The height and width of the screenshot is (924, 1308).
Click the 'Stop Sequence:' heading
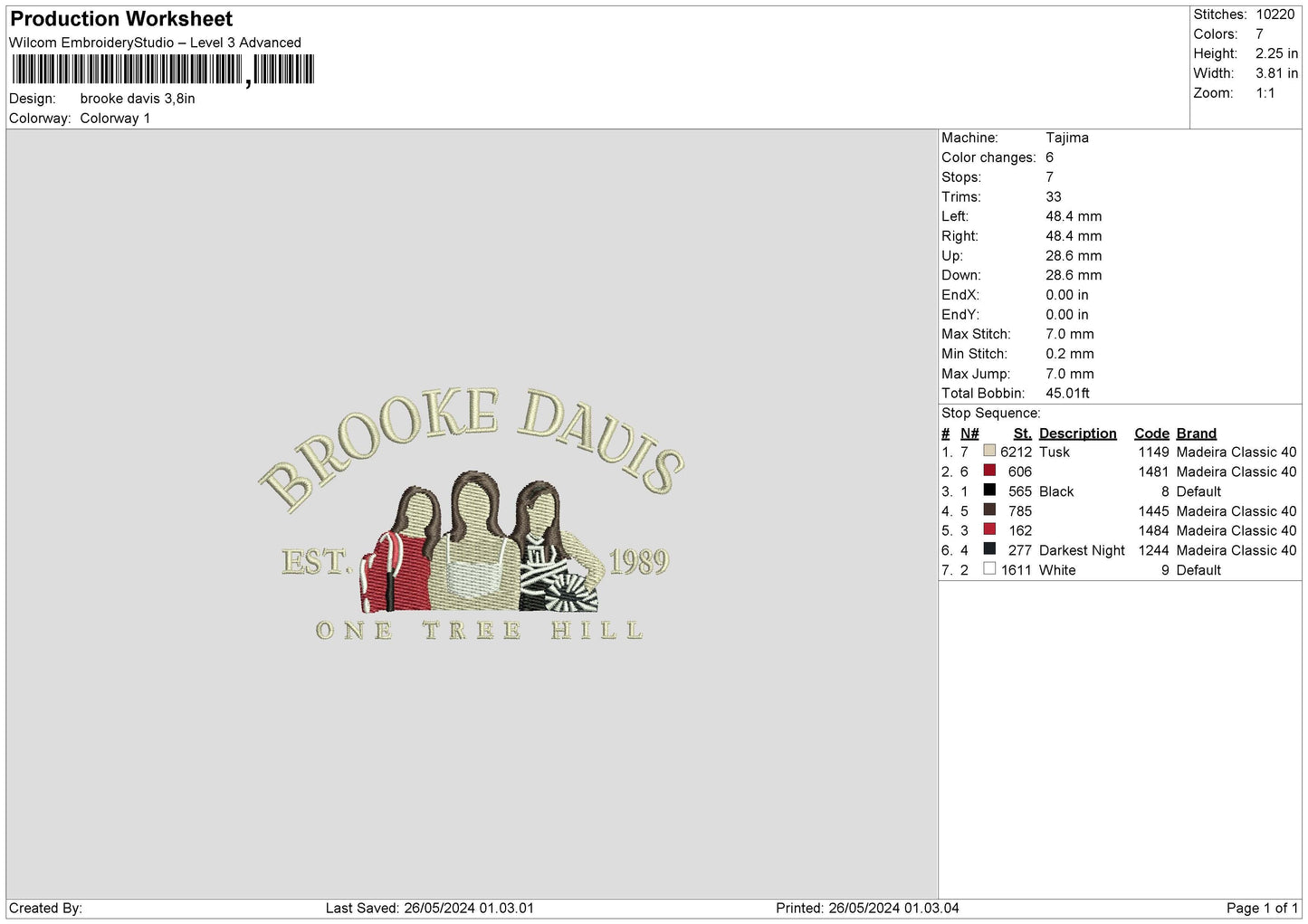(x=991, y=414)
